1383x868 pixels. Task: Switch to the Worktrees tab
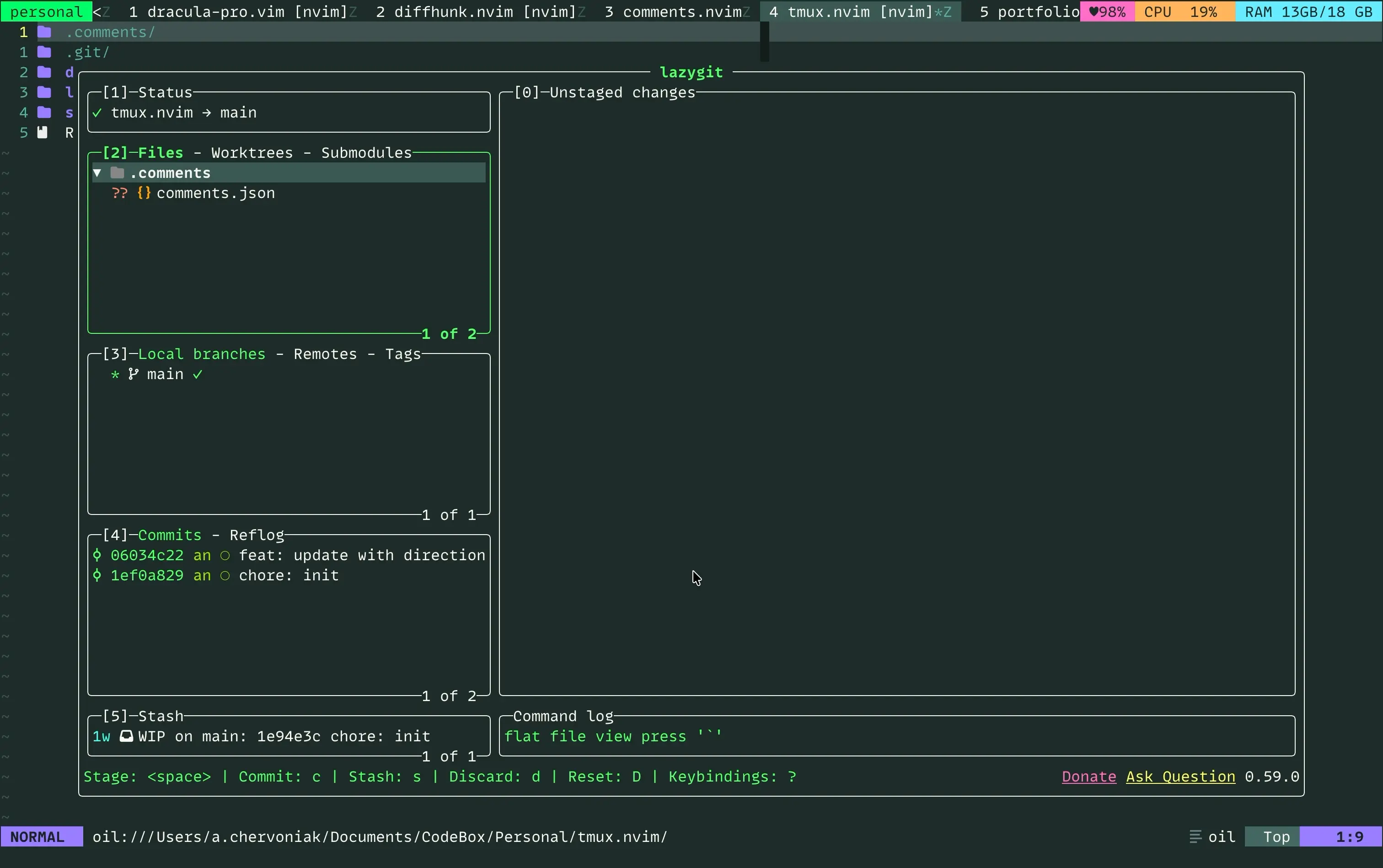click(252, 153)
